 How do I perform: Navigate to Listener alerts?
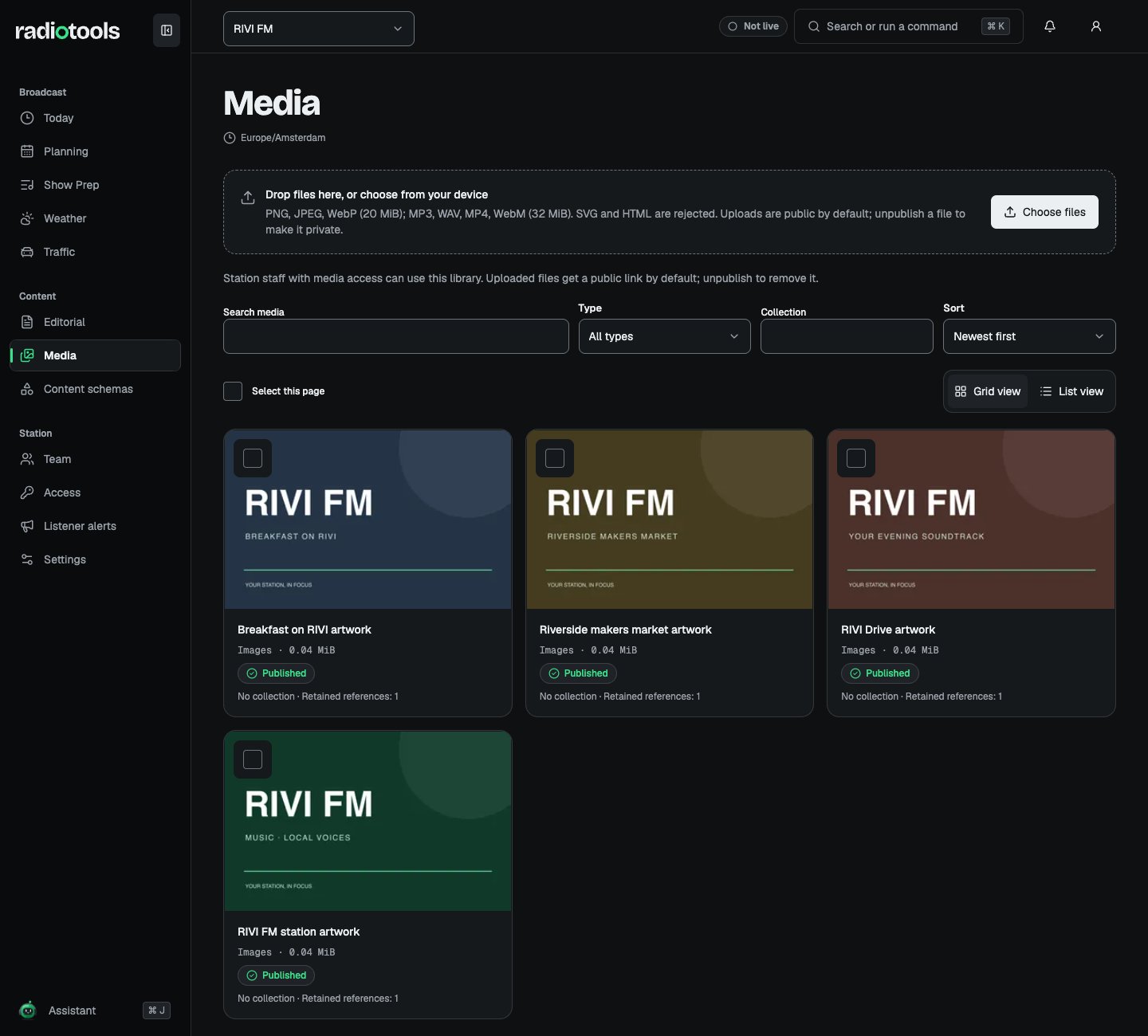pos(96,526)
